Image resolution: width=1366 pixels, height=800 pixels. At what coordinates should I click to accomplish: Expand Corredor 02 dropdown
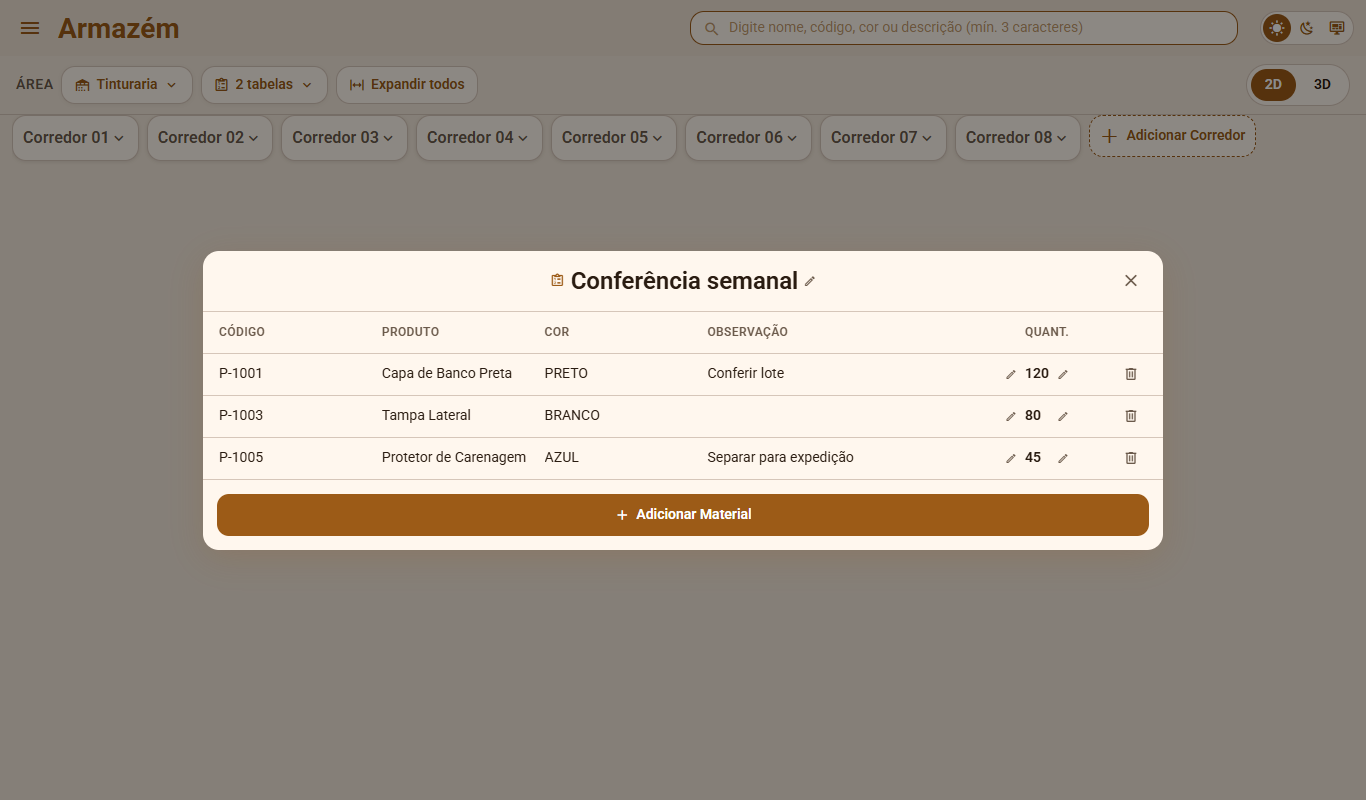click(210, 138)
